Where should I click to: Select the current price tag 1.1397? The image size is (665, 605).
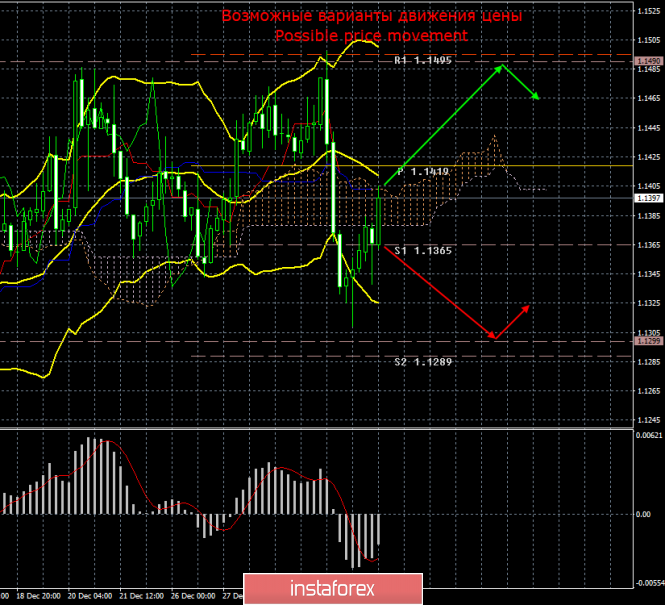647,198
